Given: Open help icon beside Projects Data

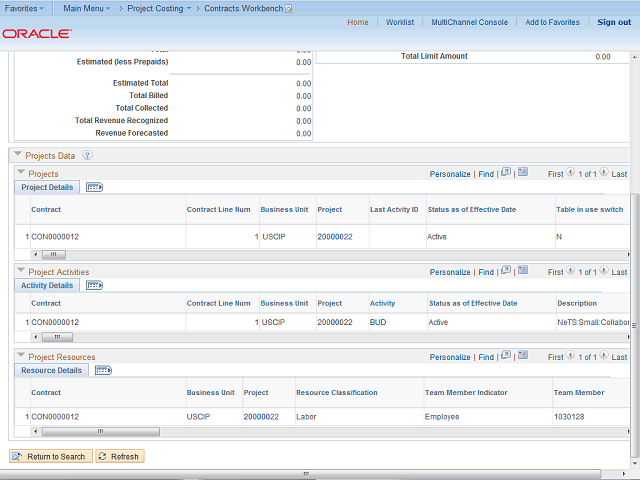Looking at the screenshot, I should pyautogui.click(x=87, y=155).
